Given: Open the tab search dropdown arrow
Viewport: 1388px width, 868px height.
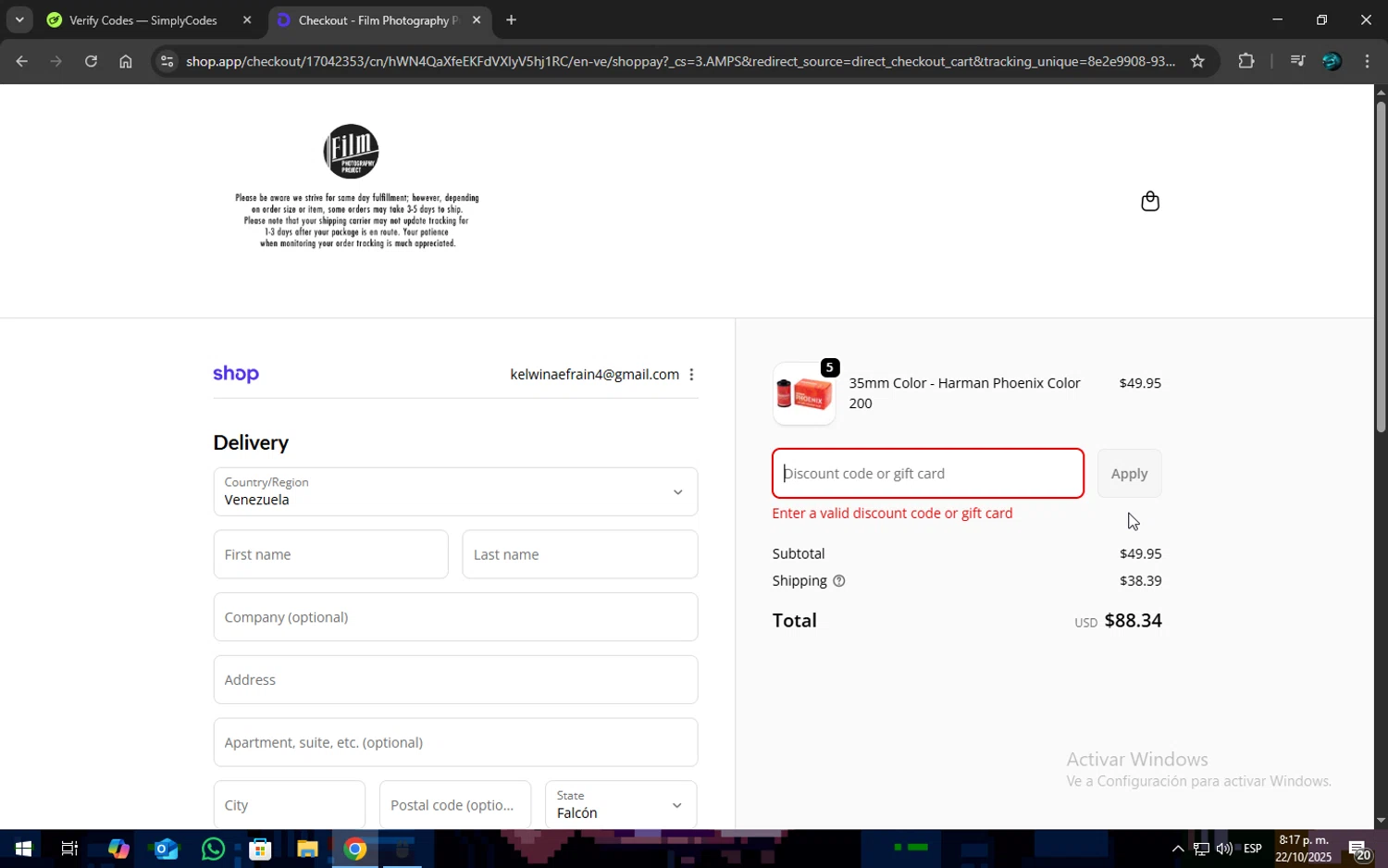Looking at the screenshot, I should pos(19,19).
